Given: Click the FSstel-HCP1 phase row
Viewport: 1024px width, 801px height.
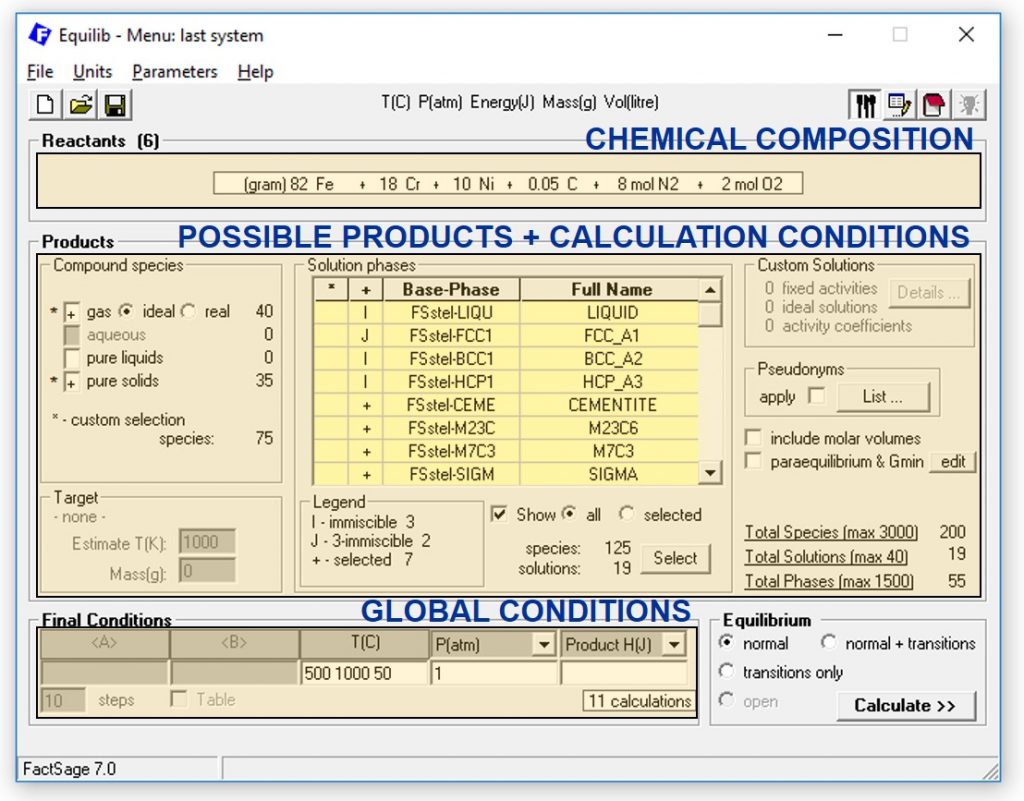Looking at the screenshot, I should [x=506, y=382].
